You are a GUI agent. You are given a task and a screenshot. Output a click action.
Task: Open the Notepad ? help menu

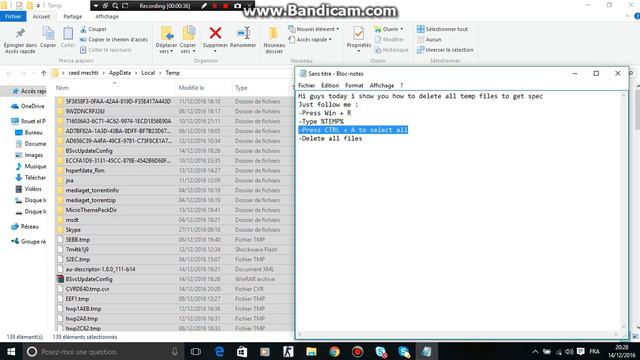(x=401, y=85)
